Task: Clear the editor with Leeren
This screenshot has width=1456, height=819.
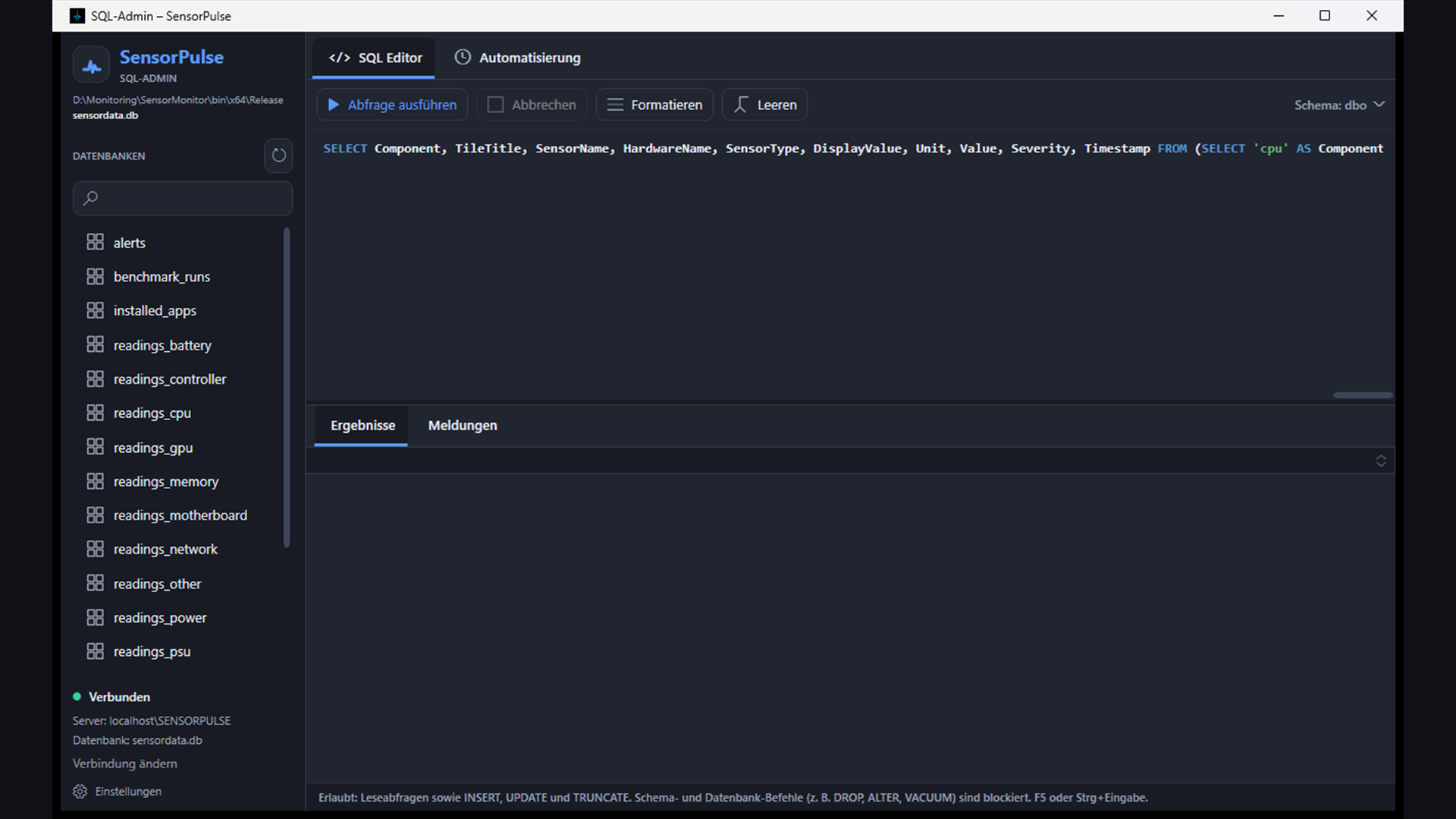Action: (x=764, y=105)
